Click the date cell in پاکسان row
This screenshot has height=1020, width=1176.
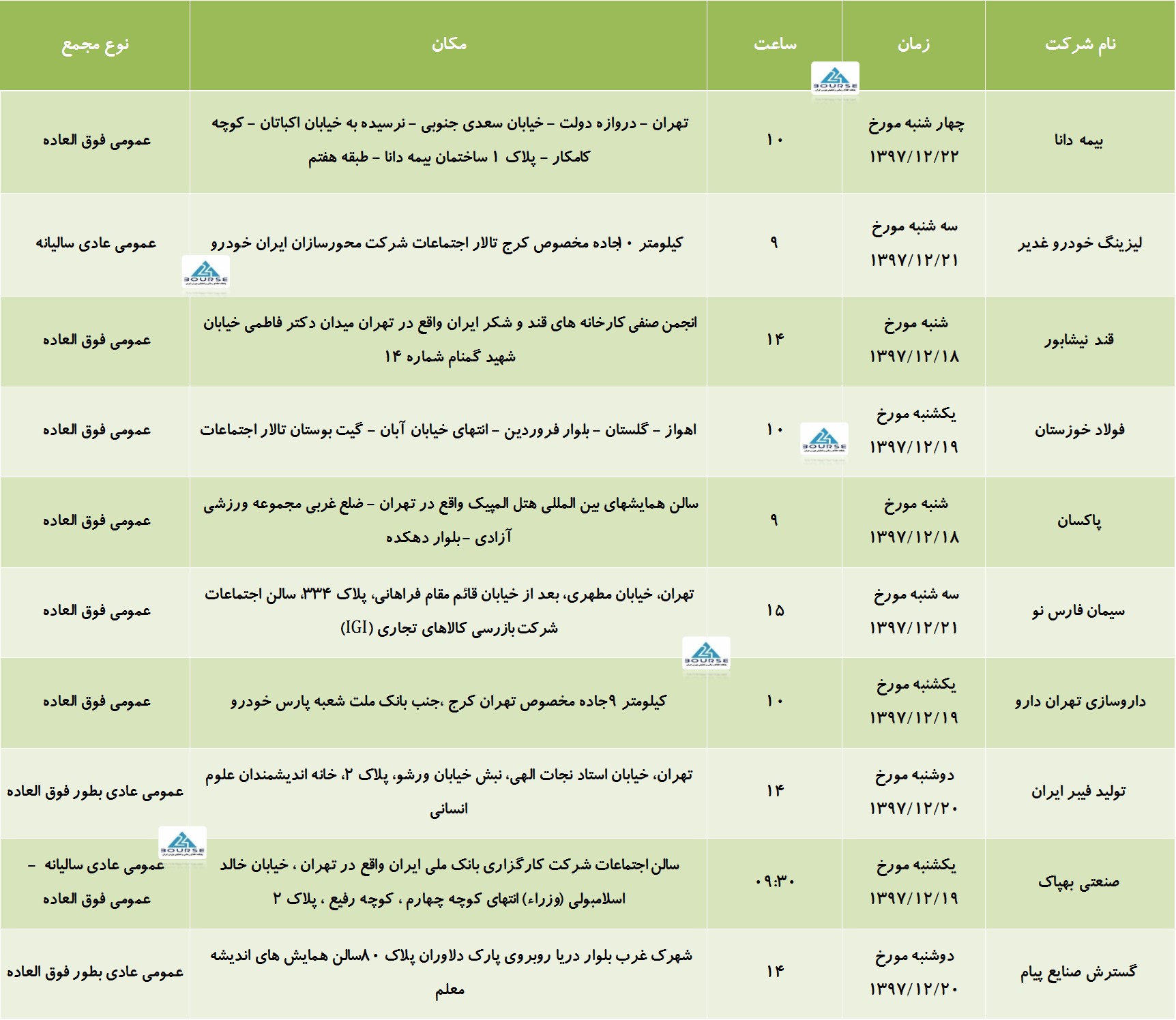pyautogui.click(x=915, y=521)
